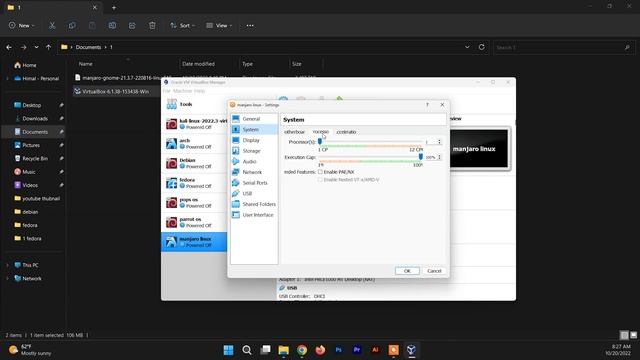Expand the This PC tree node
This screenshot has width=640, height=360.
[x=7, y=265]
